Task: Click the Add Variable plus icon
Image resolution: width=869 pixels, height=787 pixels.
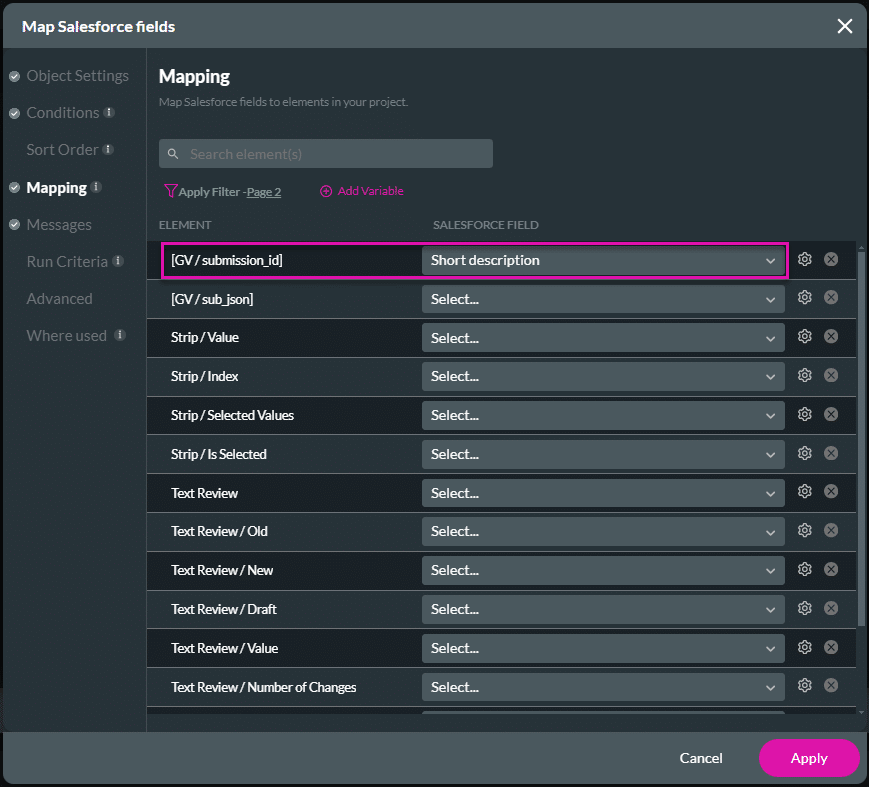Action: 325,191
